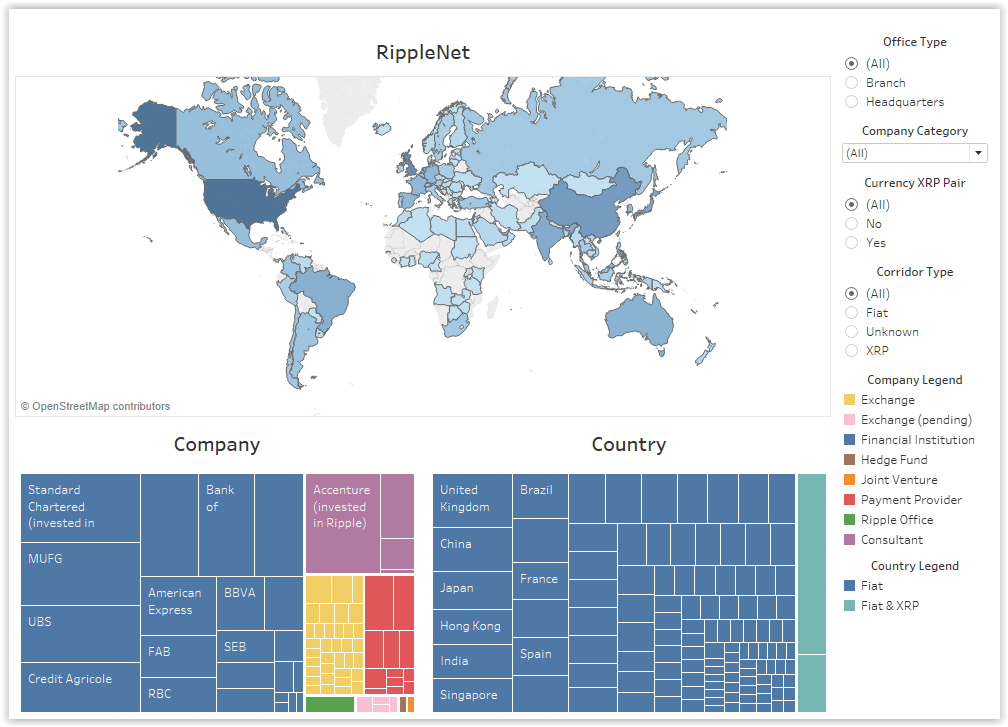Select Currency XRP Pair (All) option
1008x727 pixels.
click(851, 204)
